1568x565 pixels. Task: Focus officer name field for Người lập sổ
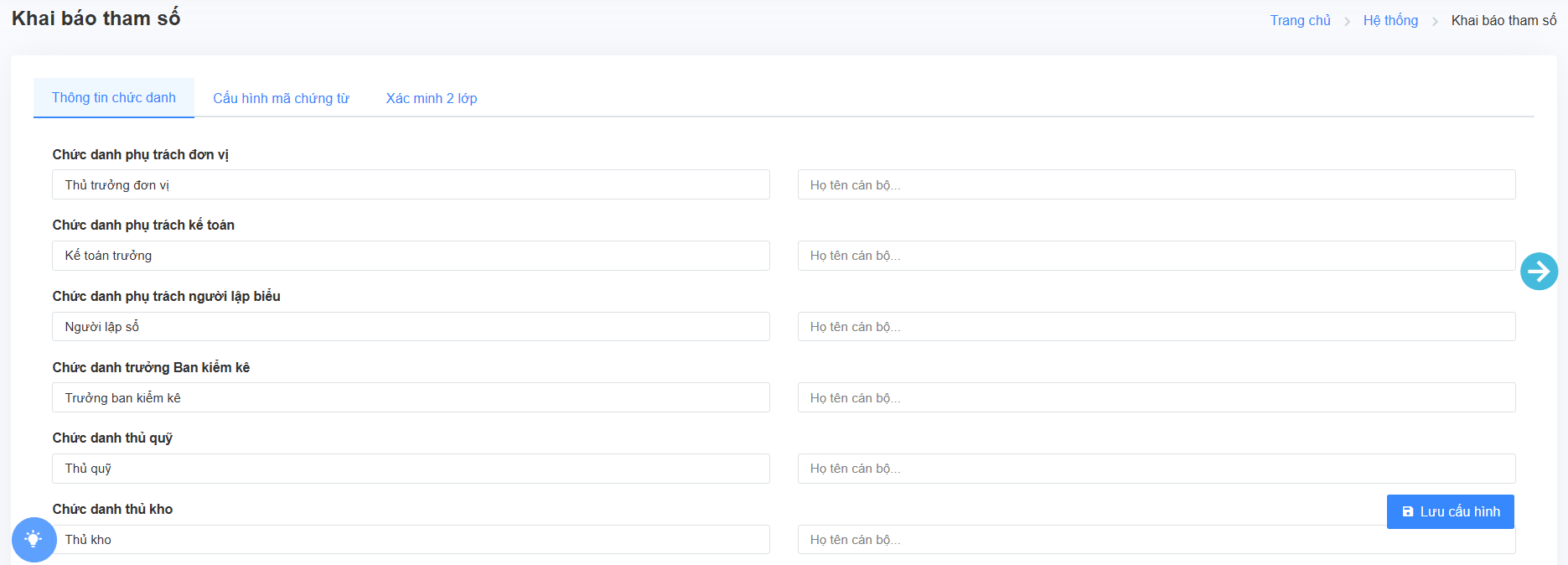point(1156,327)
